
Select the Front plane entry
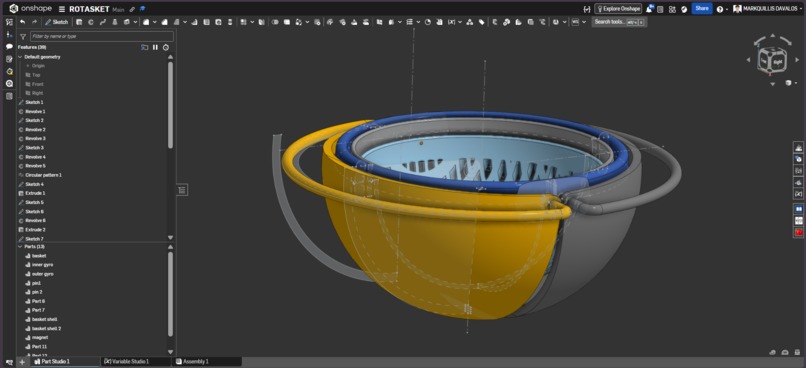pos(38,84)
